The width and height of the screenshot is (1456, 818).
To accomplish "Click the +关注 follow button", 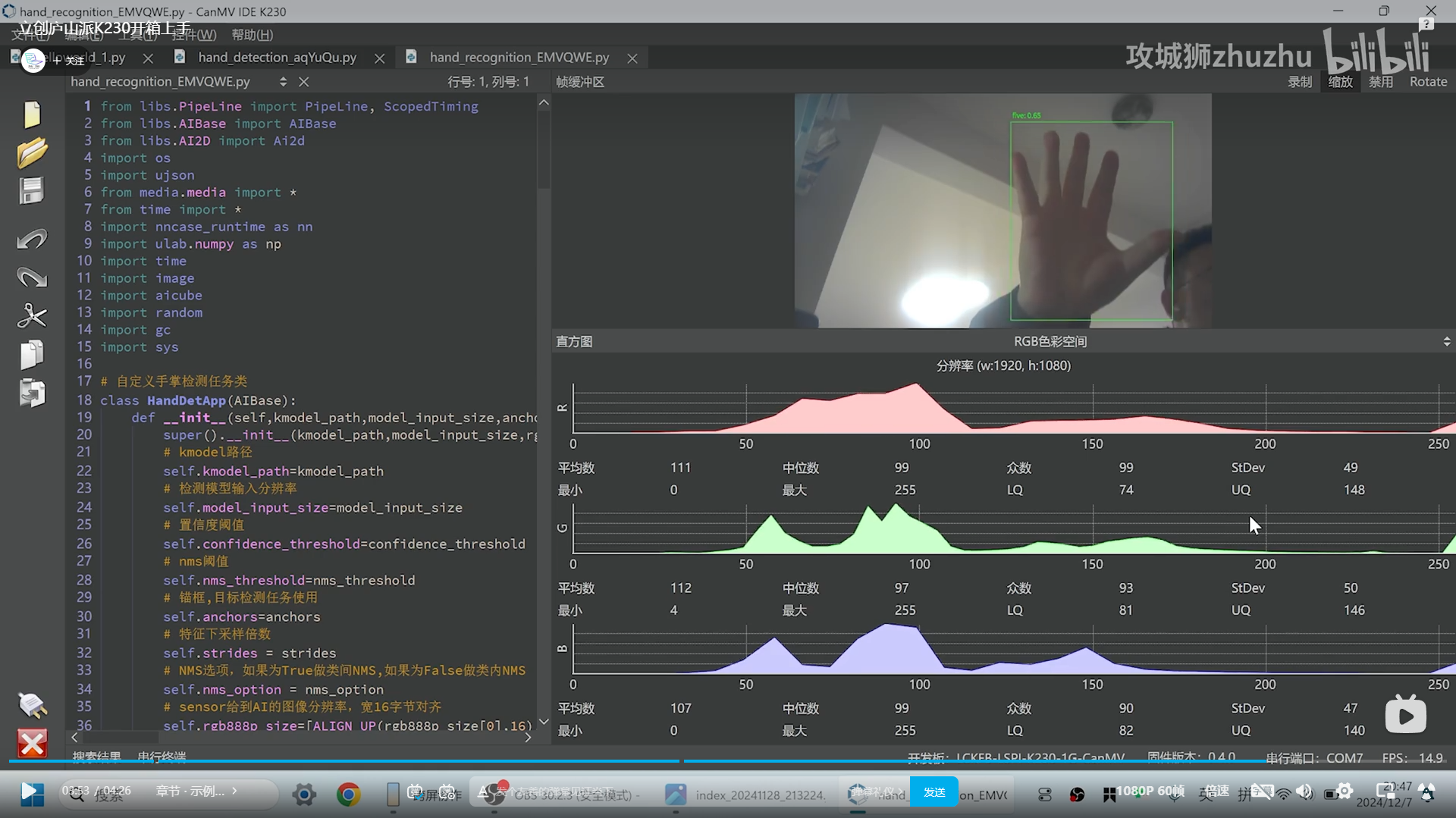I will [x=70, y=61].
